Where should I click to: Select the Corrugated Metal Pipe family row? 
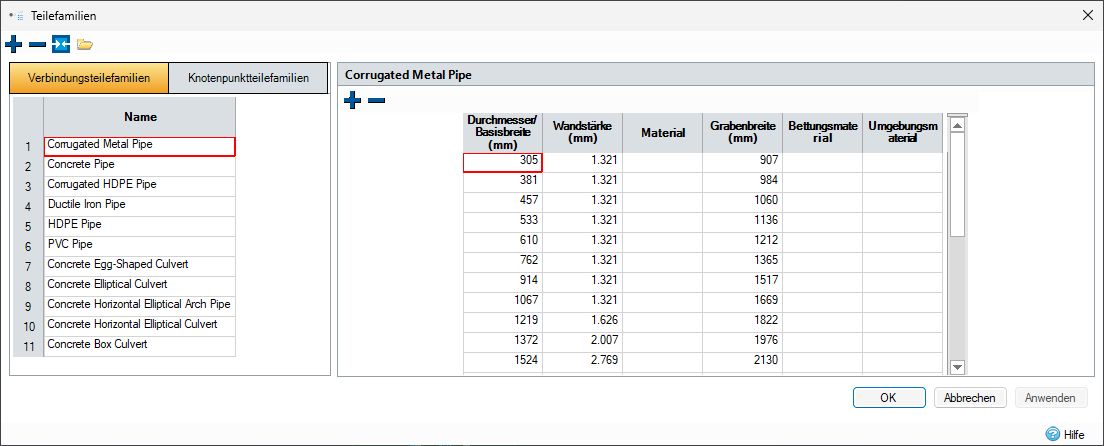[139, 146]
